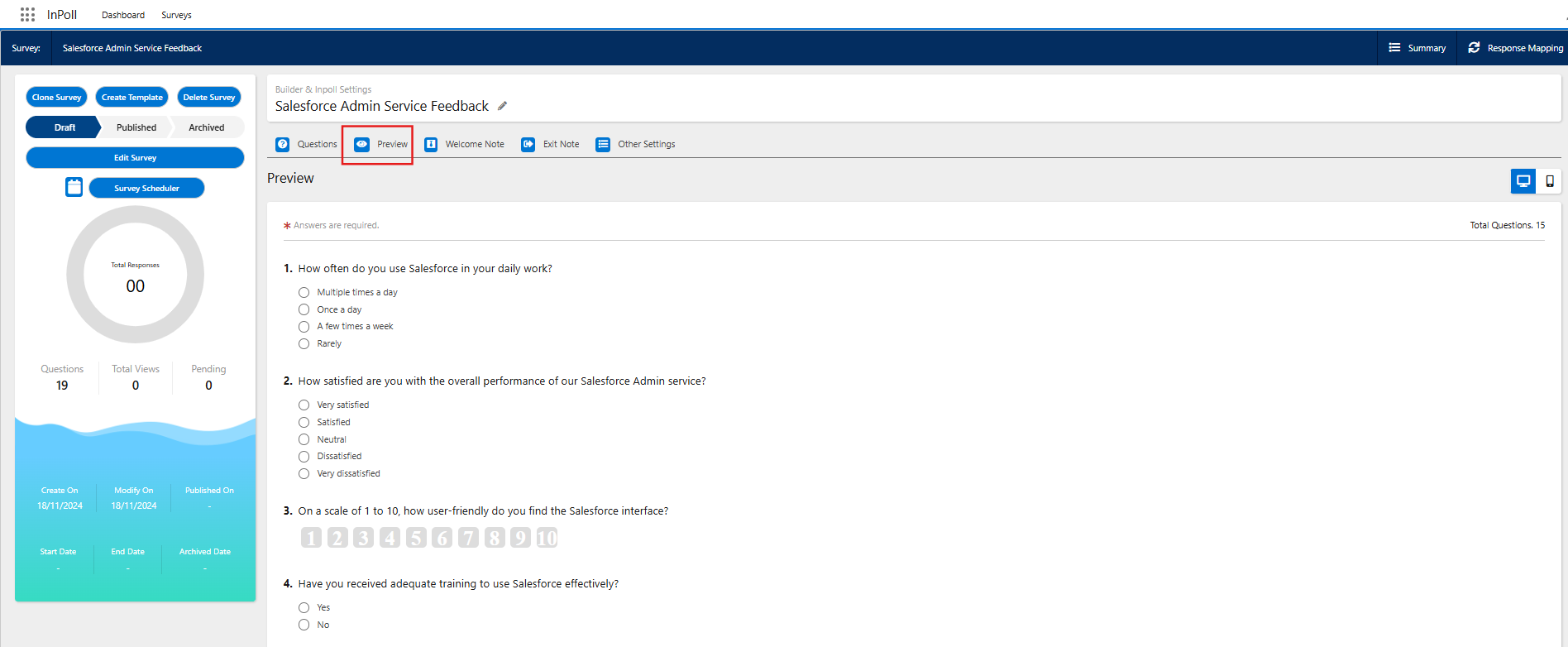The height and width of the screenshot is (647, 1568).
Task: Select rating 3 on the scale
Action: click(363, 538)
